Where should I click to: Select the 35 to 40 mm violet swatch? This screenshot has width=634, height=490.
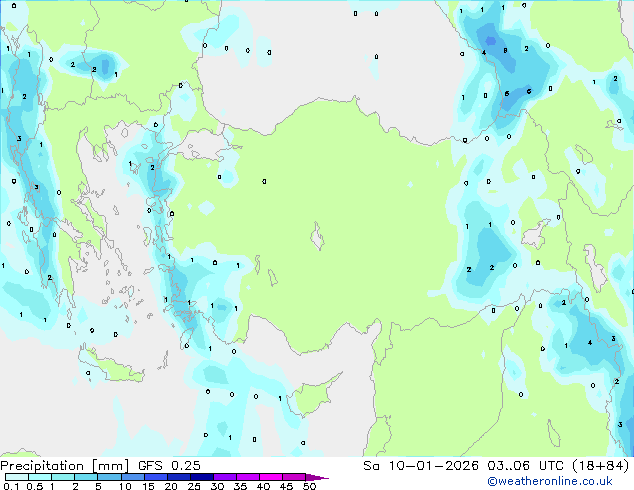tap(248, 477)
